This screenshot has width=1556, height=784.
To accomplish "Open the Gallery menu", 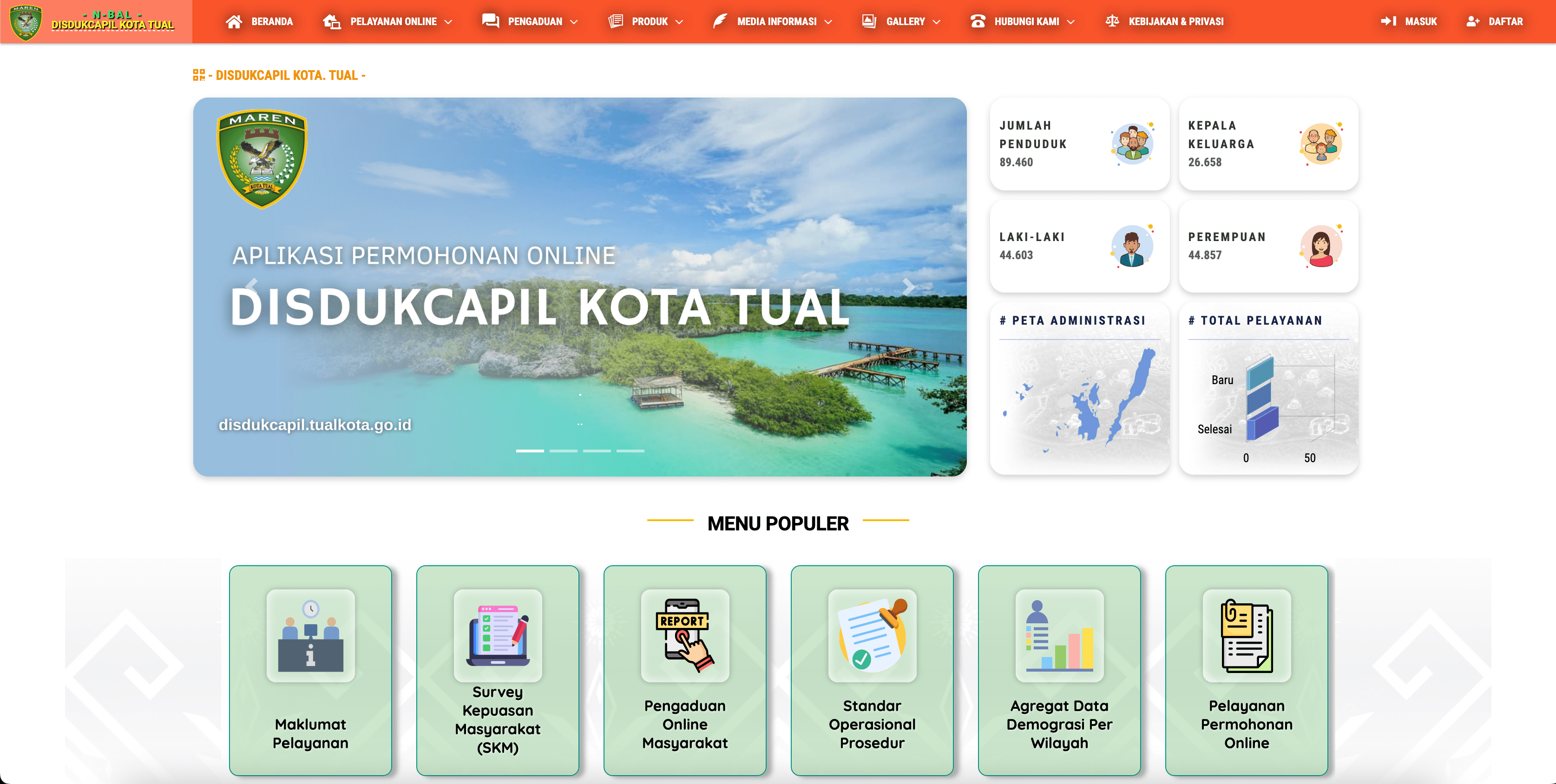I will [x=901, y=22].
